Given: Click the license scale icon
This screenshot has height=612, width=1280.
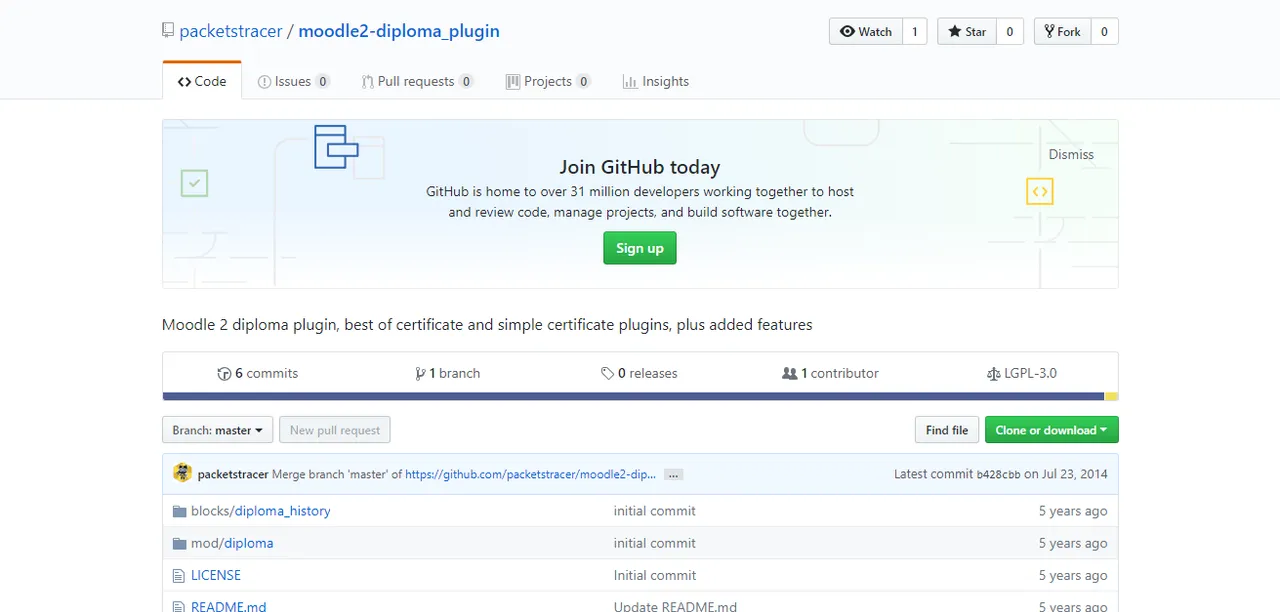Looking at the screenshot, I should coord(993,374).
